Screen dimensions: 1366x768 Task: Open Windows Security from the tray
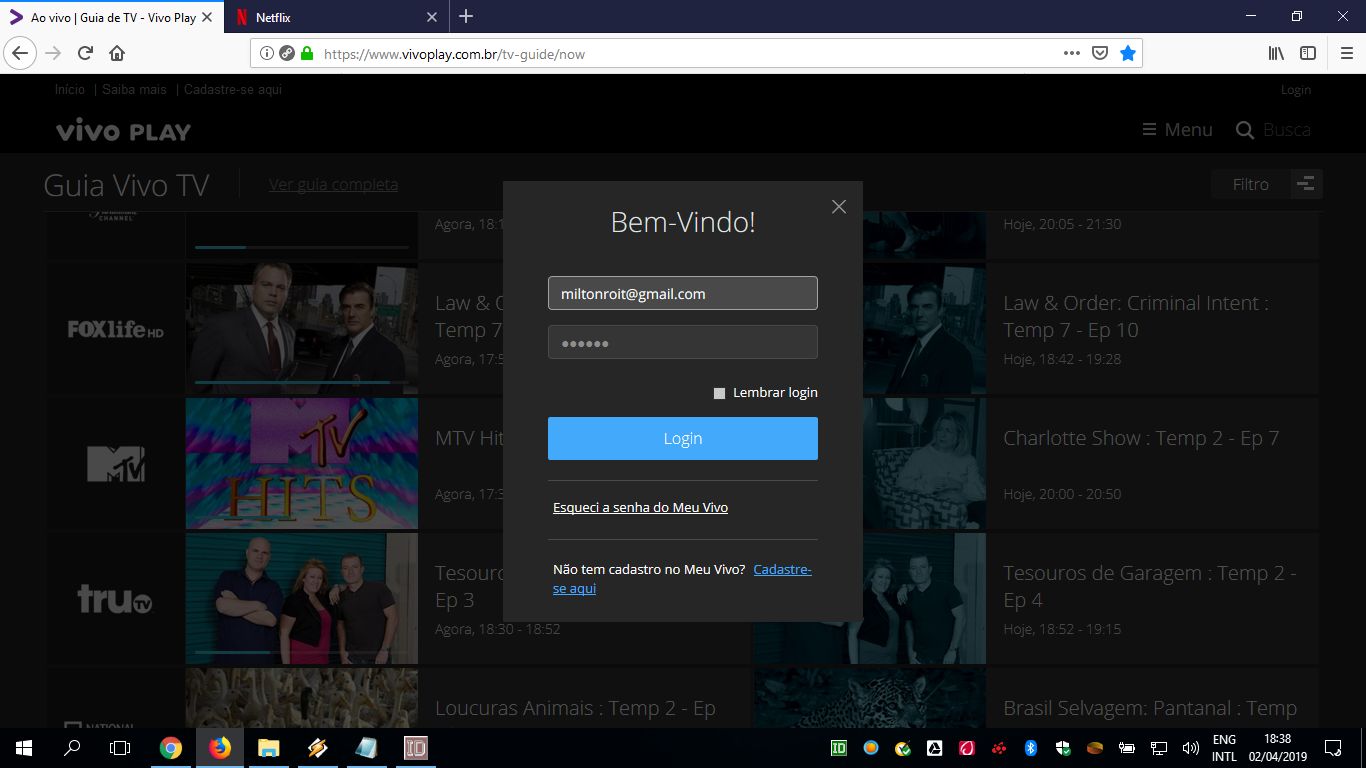1063,748
